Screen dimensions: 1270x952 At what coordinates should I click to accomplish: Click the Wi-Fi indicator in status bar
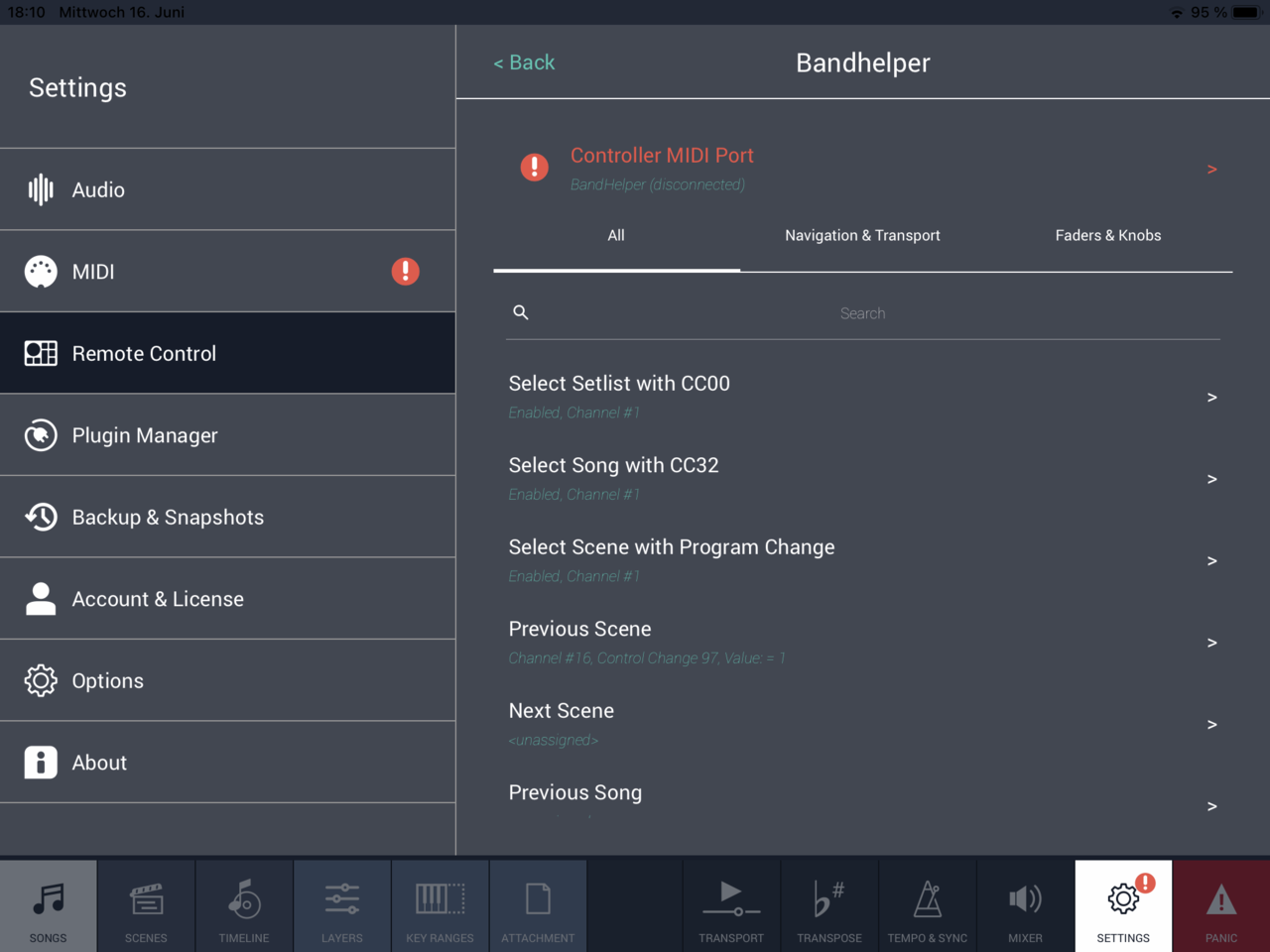pos(1177,13)
